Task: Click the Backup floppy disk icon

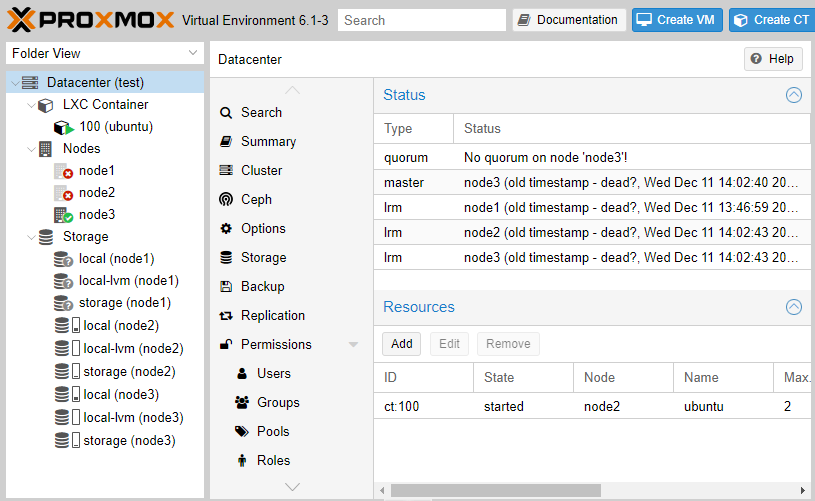Action: point(226,286)
